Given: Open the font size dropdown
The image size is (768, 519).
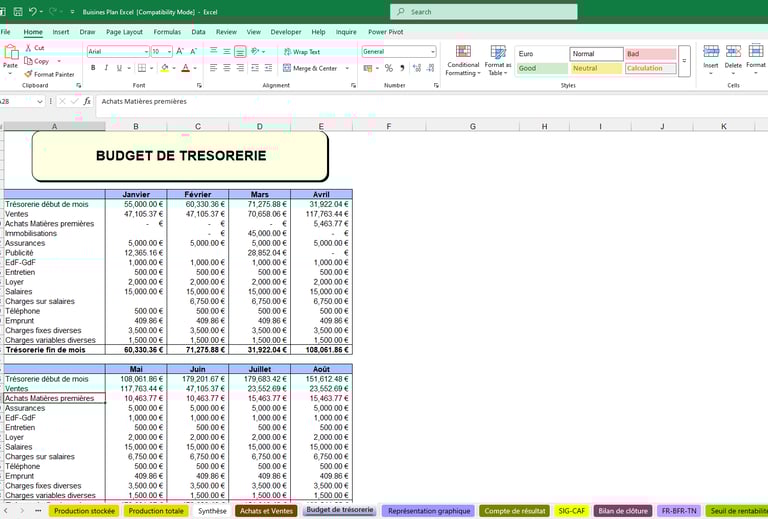Looking at the screenshot, I should [169, 51].
